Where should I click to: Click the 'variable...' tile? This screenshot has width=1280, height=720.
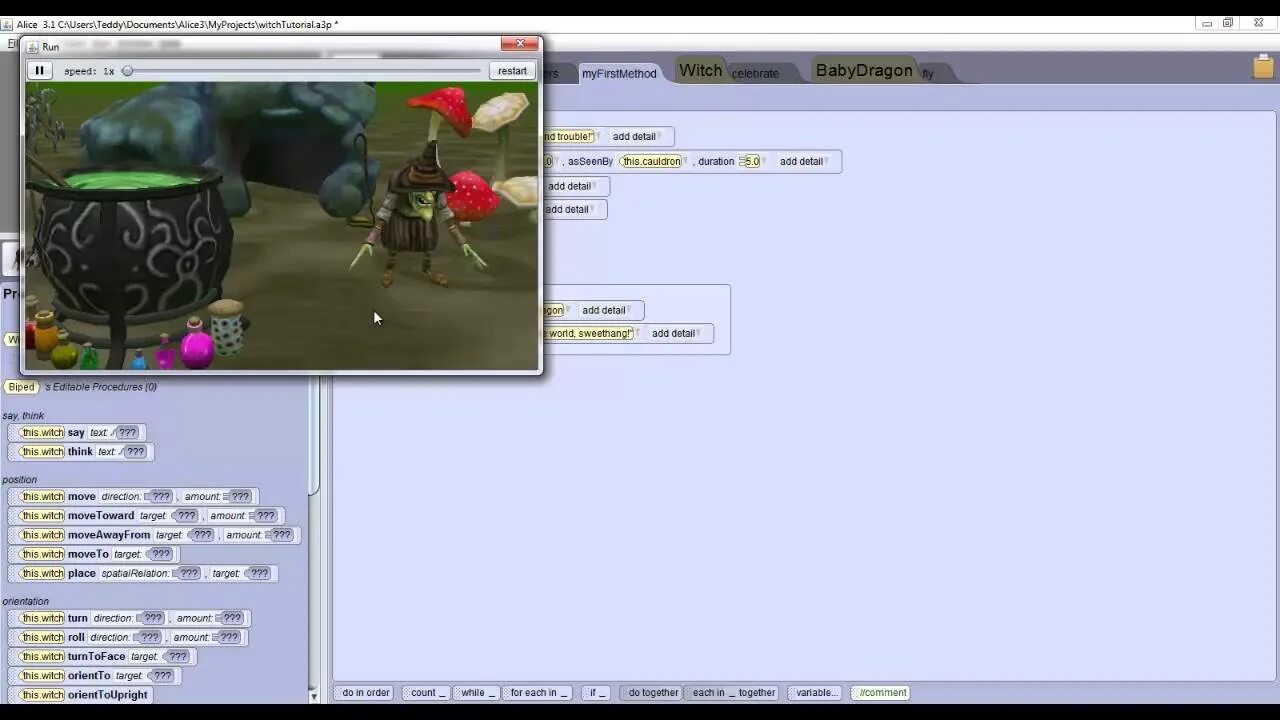[x=816, y=693]
